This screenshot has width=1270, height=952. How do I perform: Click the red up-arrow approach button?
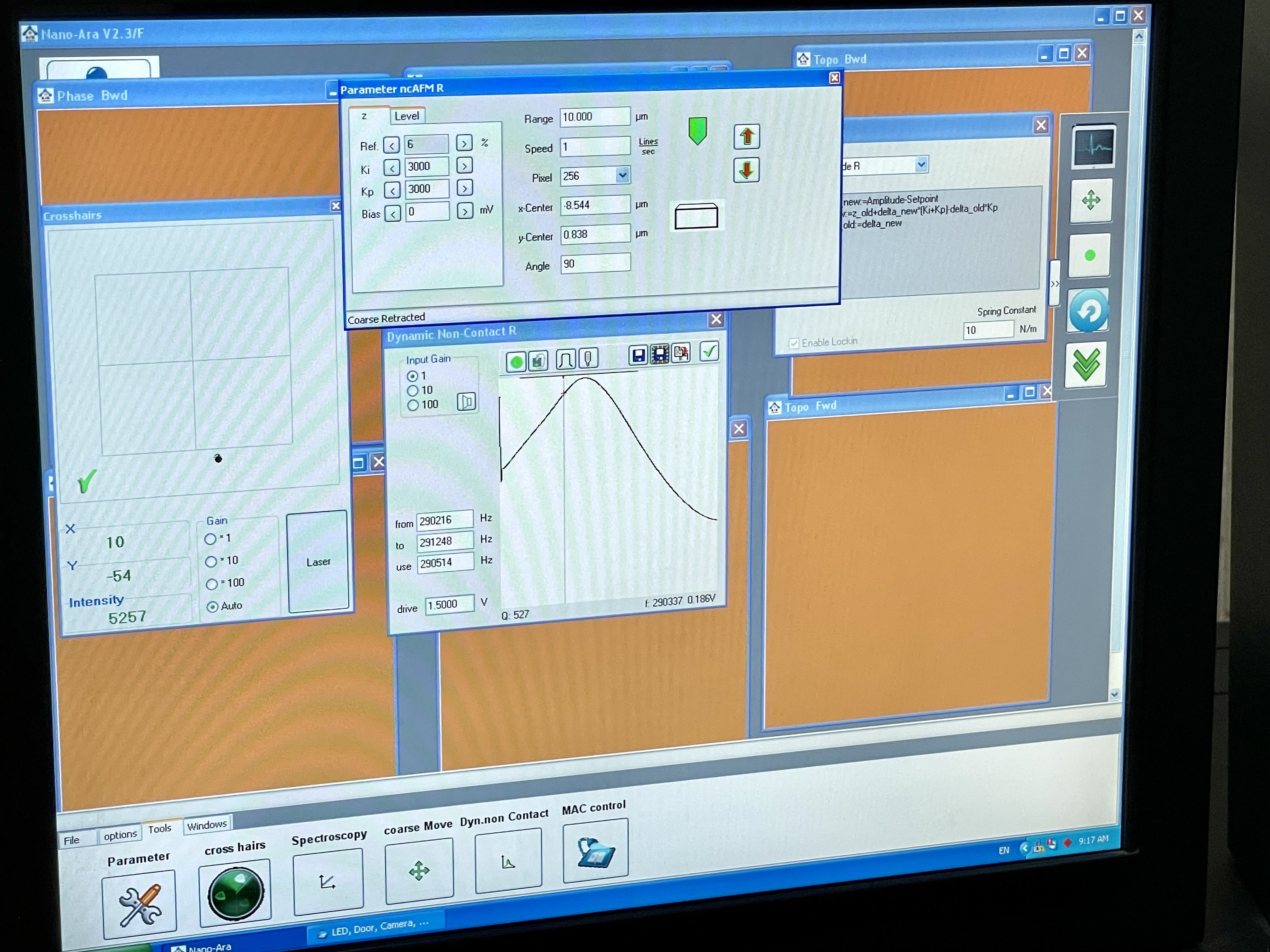tap(747, 137)
